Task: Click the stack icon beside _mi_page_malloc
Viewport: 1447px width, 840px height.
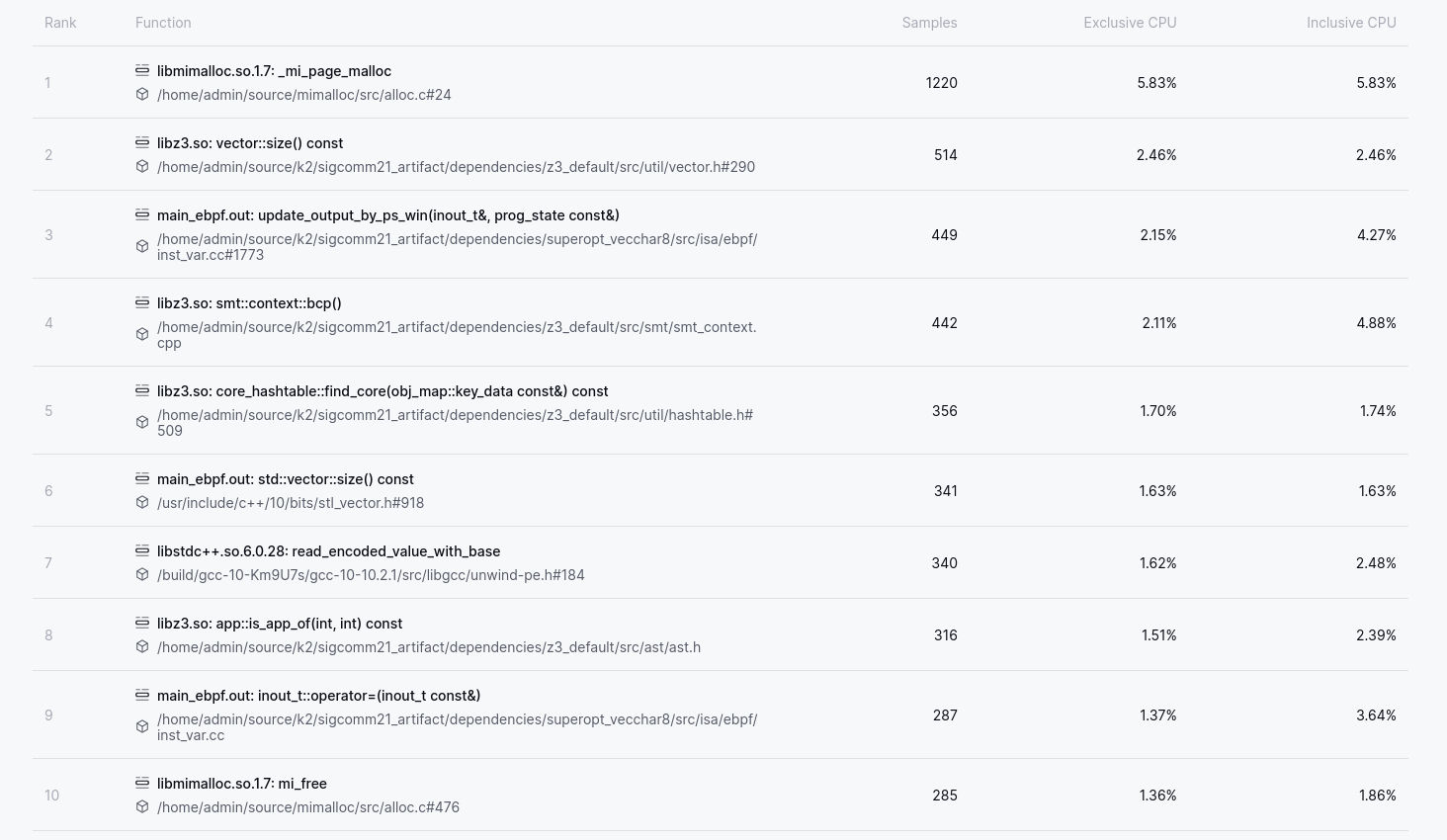Action: point(142,70)
